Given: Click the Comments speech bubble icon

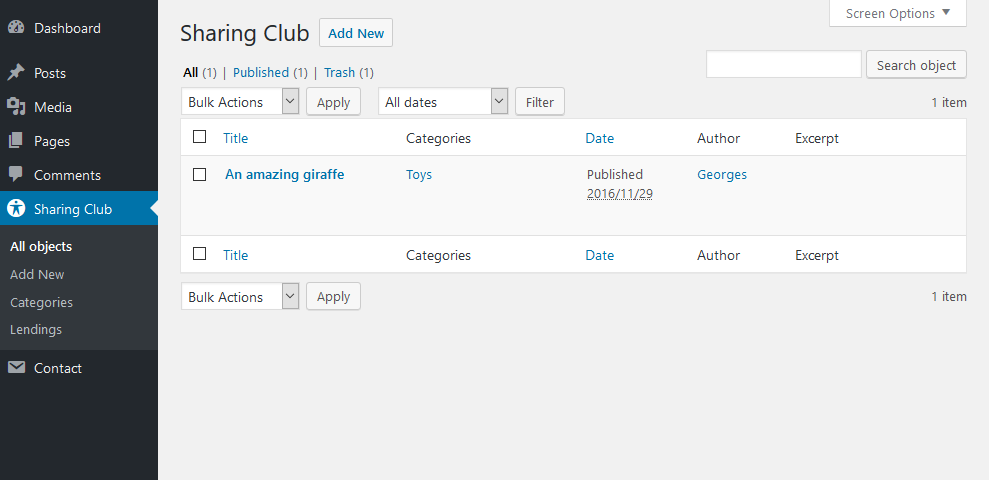Looking at the screenshot, I should [16, 175].
